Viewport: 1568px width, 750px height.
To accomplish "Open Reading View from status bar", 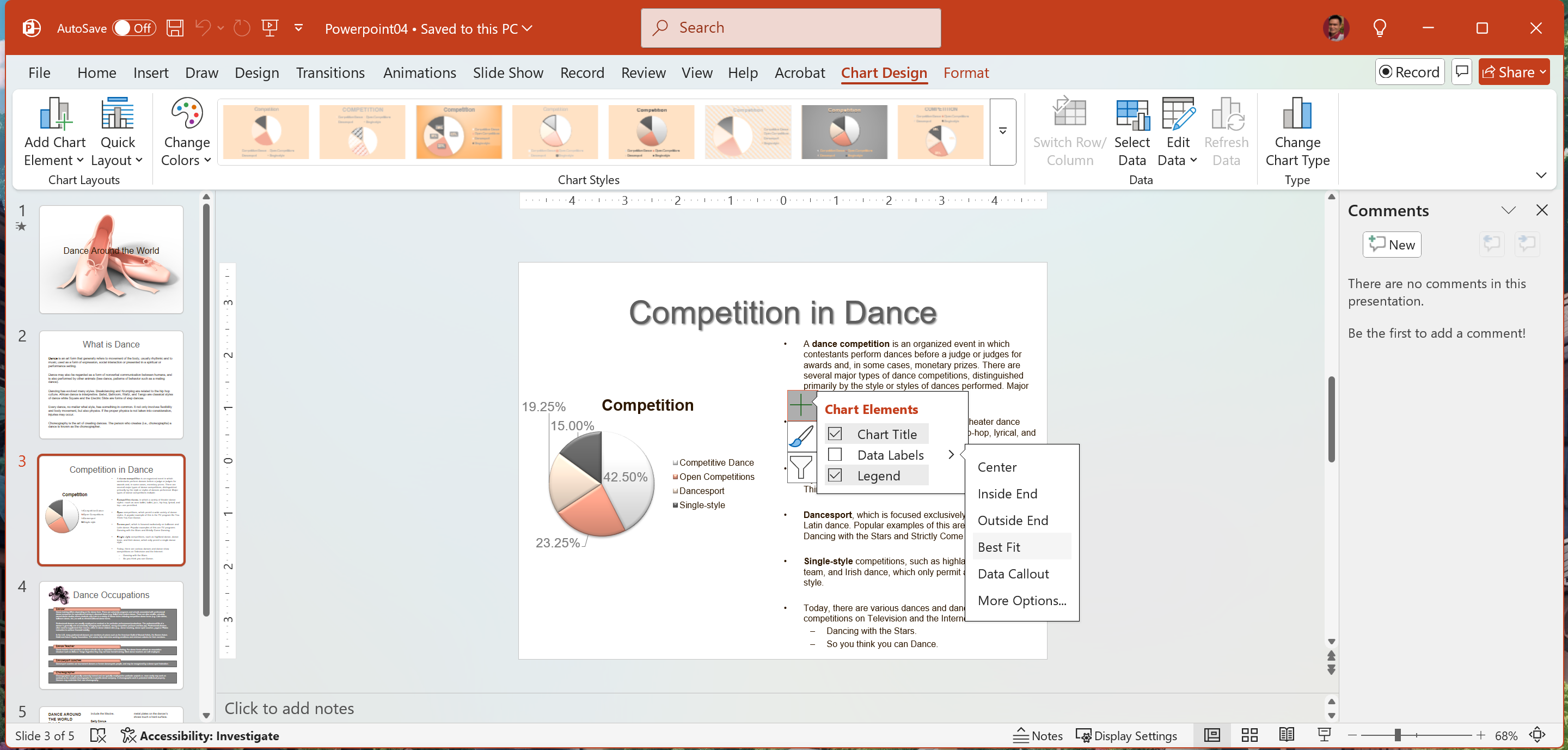I will [1287, 735].
